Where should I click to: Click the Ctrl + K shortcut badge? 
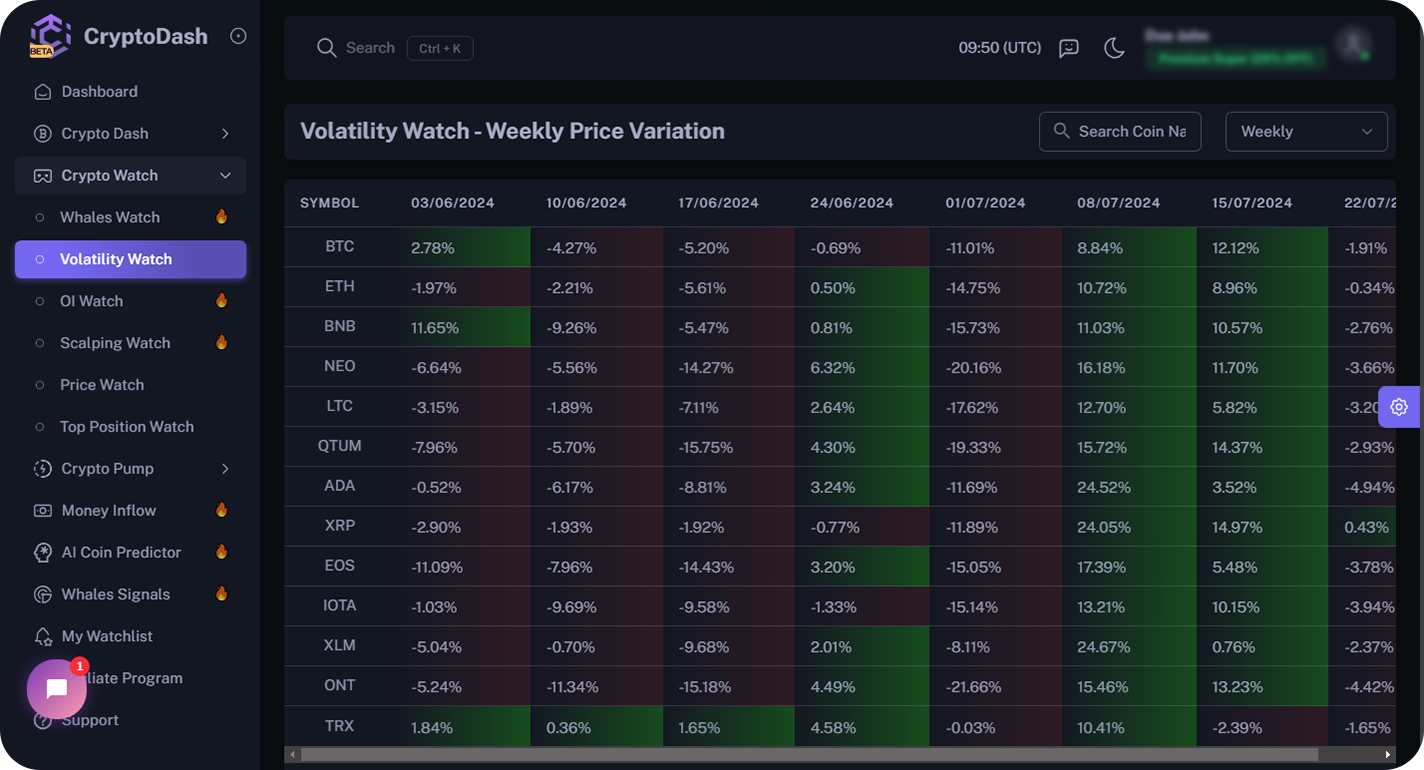tap(440, 48)
